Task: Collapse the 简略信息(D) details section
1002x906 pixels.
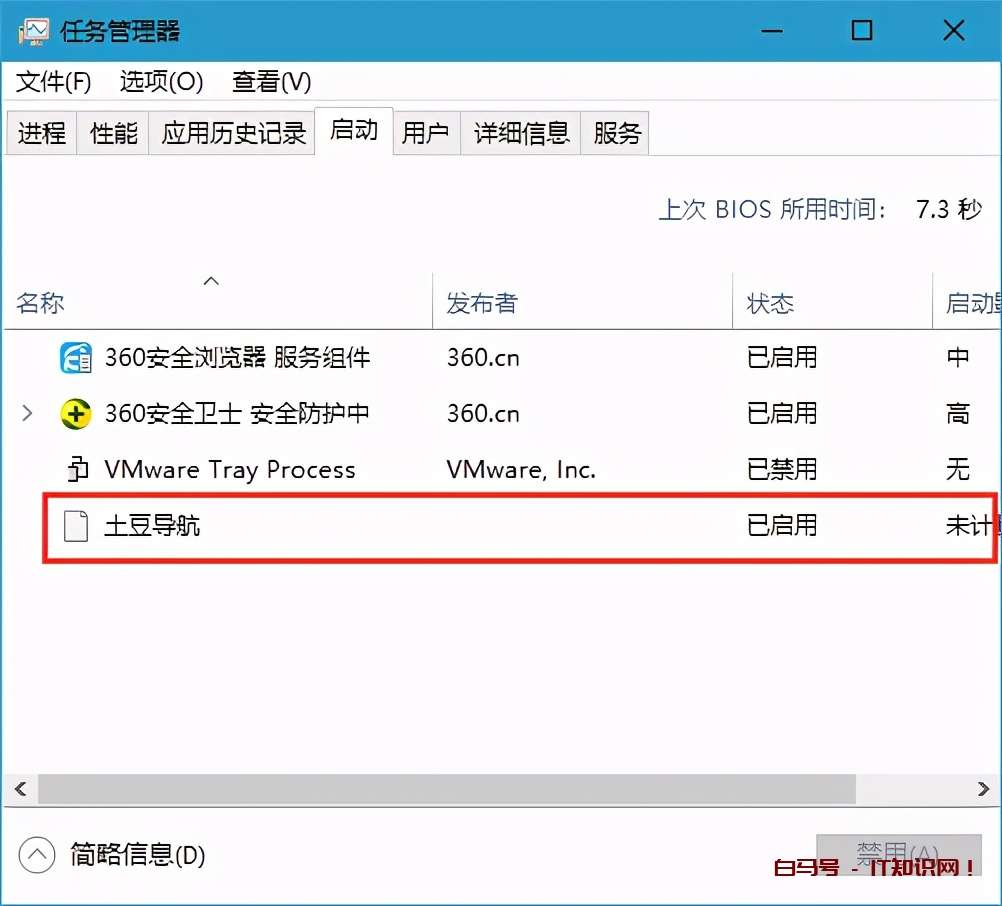Action: (x=37, y=855)
